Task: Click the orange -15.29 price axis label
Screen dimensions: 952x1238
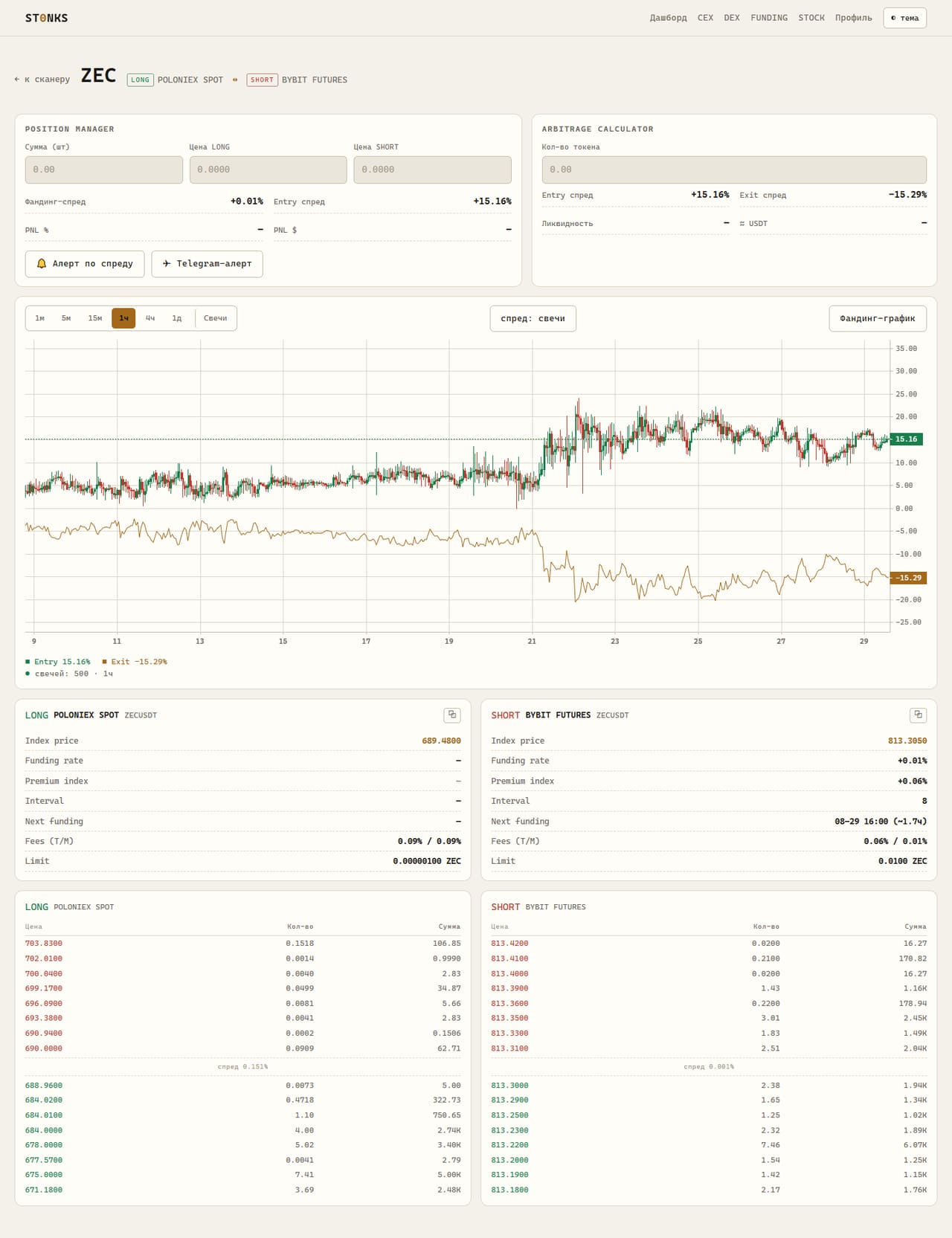Action: pyautogui.click(x=908, y=578)
